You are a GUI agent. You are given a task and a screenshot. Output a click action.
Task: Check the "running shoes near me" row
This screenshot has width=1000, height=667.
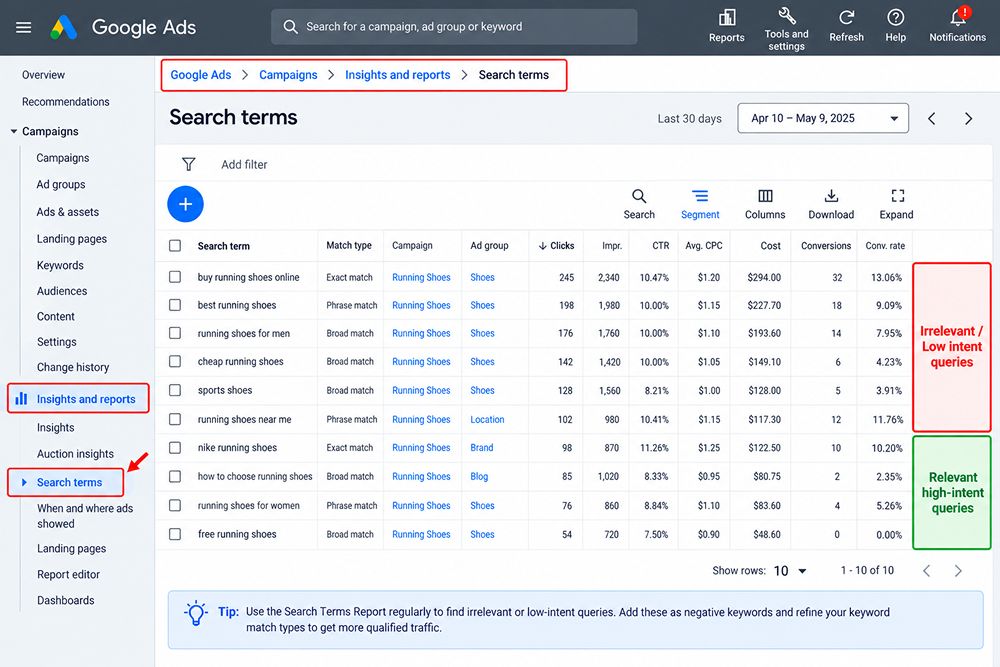pos(175,419)
